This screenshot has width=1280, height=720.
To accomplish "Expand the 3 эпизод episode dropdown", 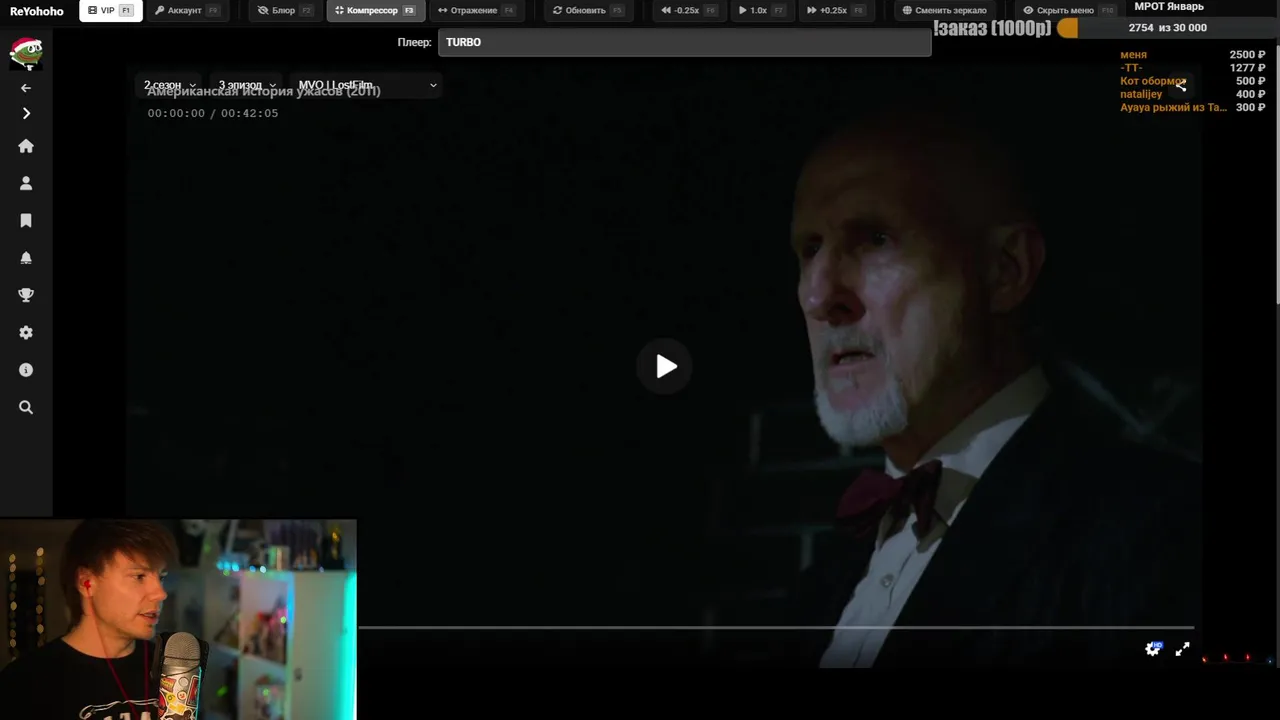I will 247,85.
